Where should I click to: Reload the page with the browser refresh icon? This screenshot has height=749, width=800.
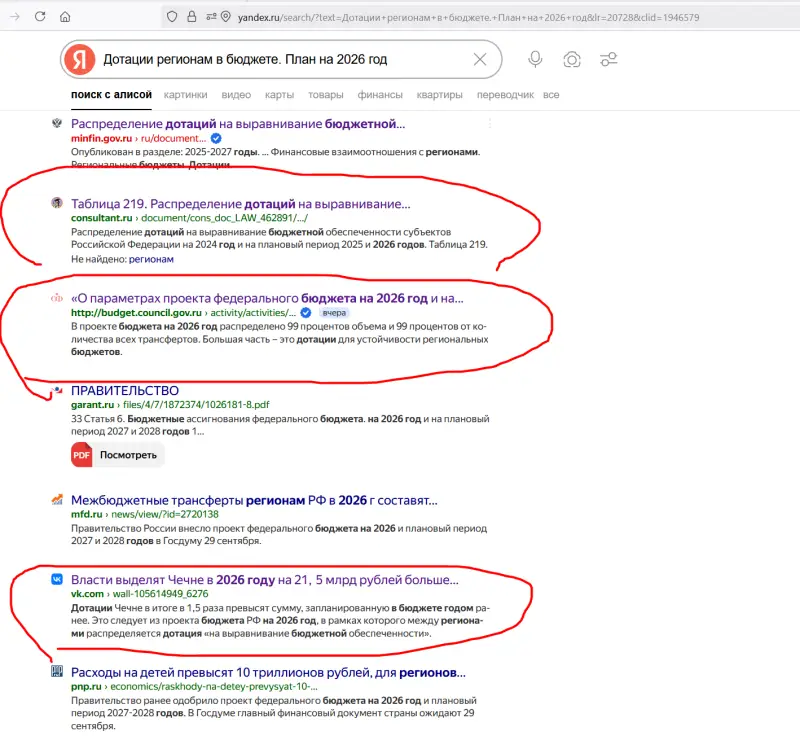39,17
